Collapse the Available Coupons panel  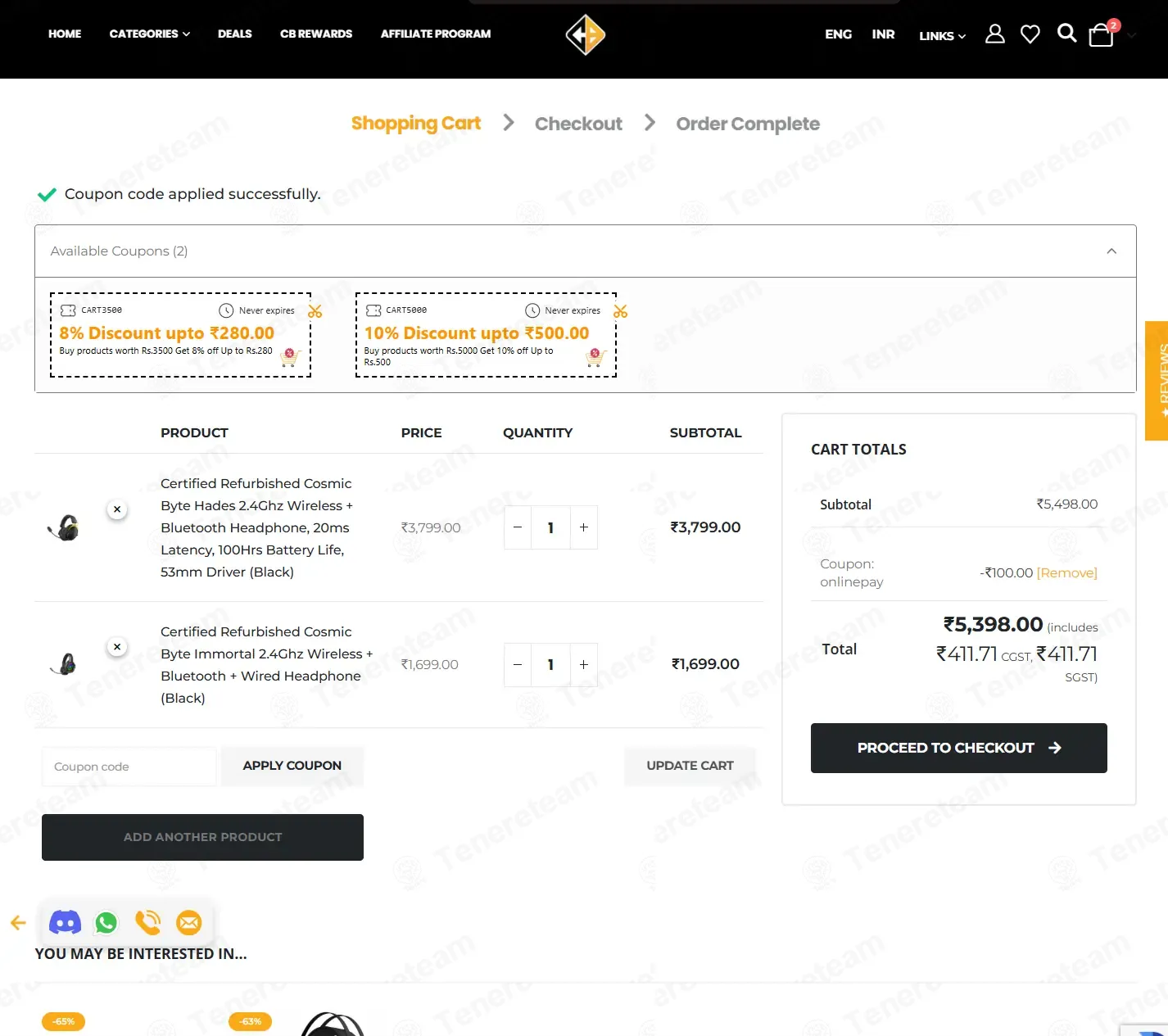pyautogui.click(x=1111, y=251)
